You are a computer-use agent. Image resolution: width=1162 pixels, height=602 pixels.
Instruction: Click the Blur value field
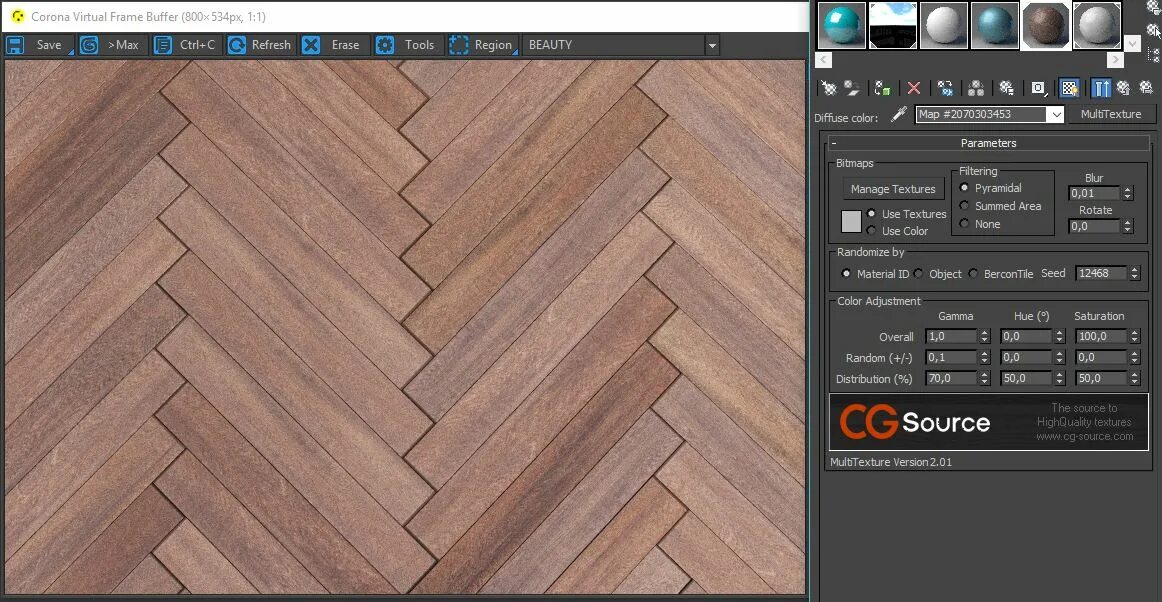(x=1095, y=193)
